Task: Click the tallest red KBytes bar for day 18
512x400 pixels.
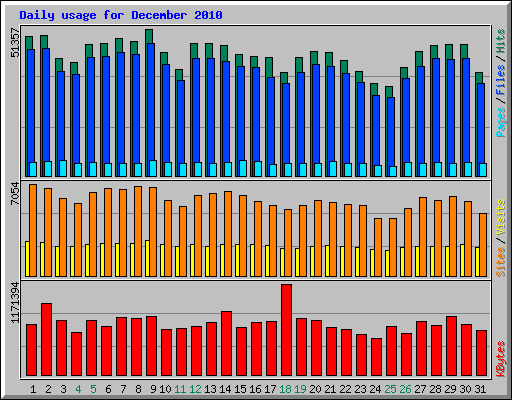Action: point(286,330)
